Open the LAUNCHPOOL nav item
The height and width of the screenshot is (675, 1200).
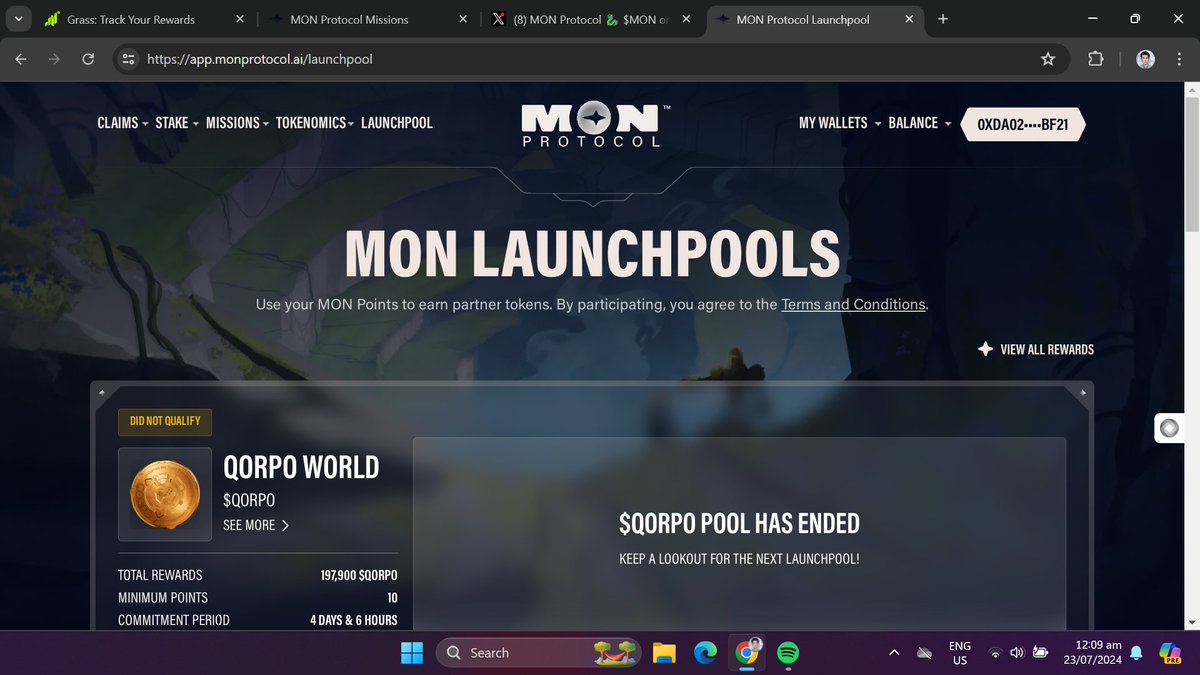[x=397, y=122]
